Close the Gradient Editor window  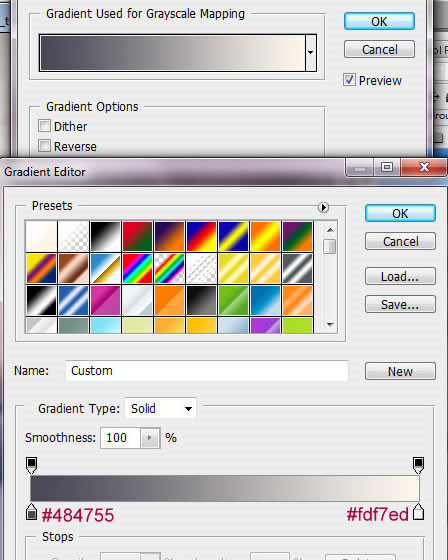(x=424, y=167)
